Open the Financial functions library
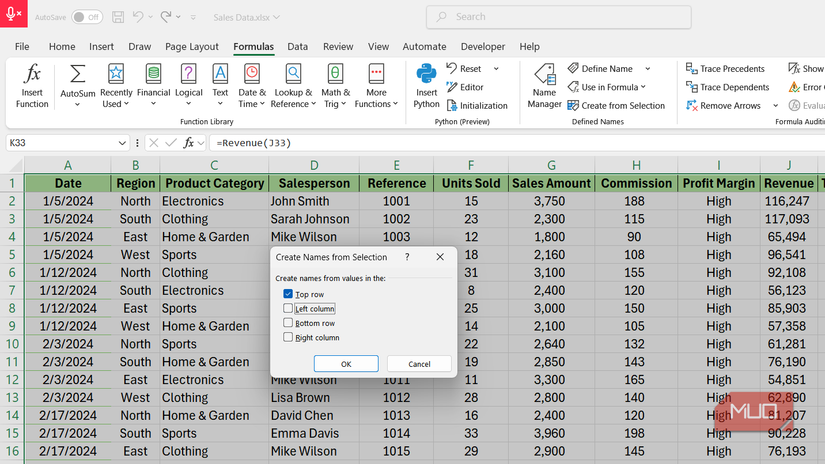 (153, 86)
